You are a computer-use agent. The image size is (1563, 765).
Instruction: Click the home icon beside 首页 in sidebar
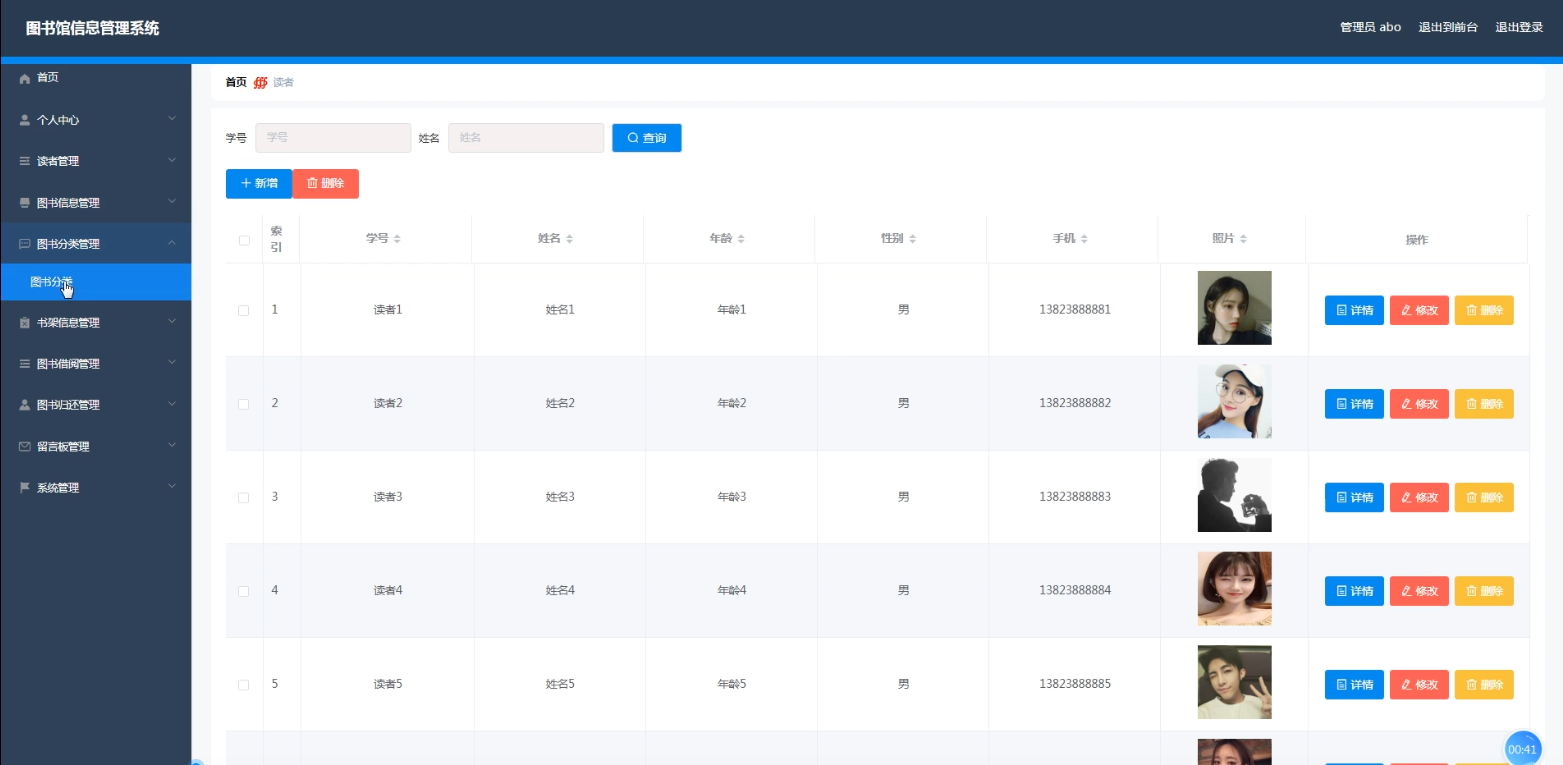[x=25, y=78]
